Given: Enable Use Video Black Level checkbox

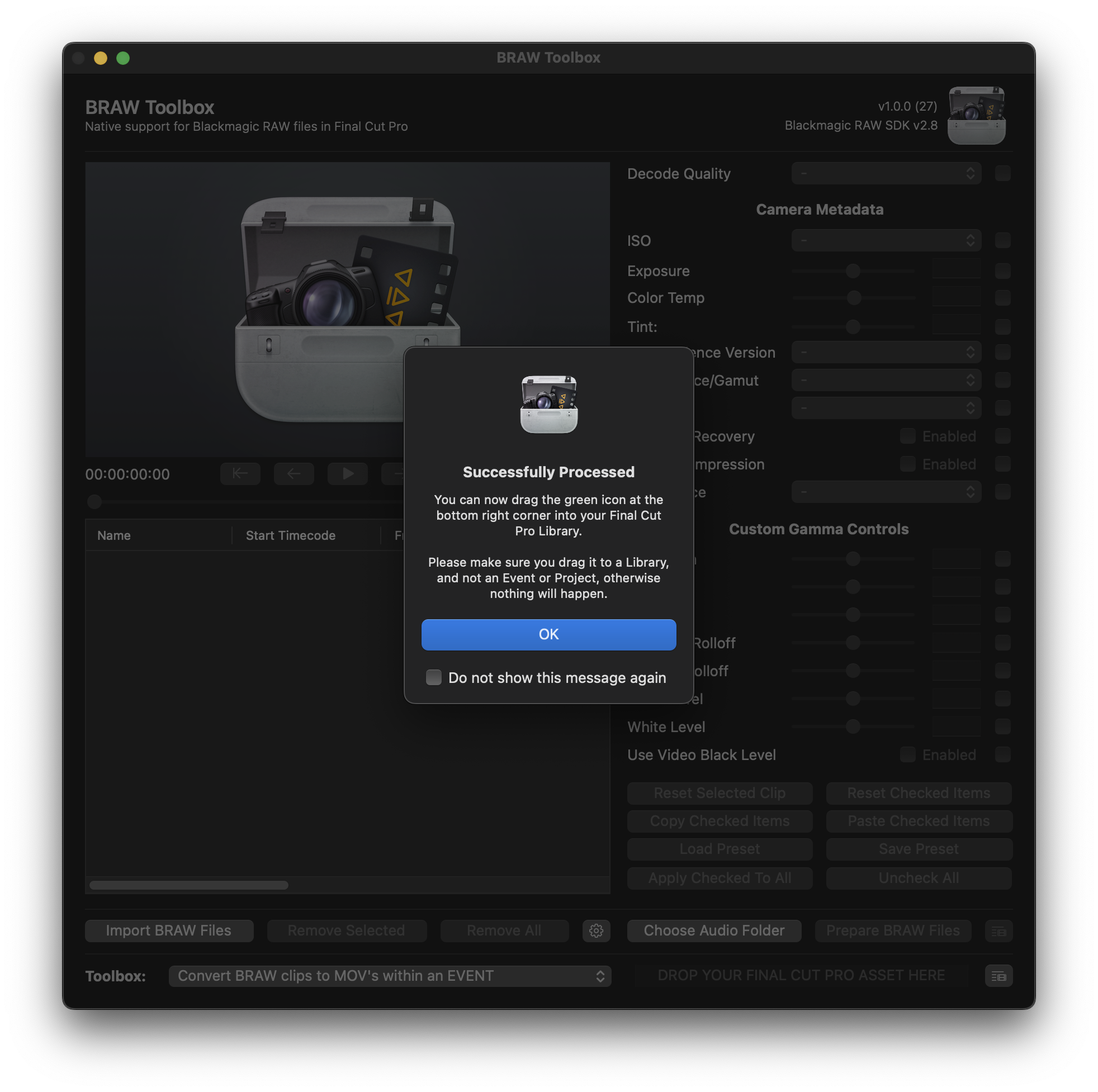Looking at the screenshot, I should (x=907, y=754).
